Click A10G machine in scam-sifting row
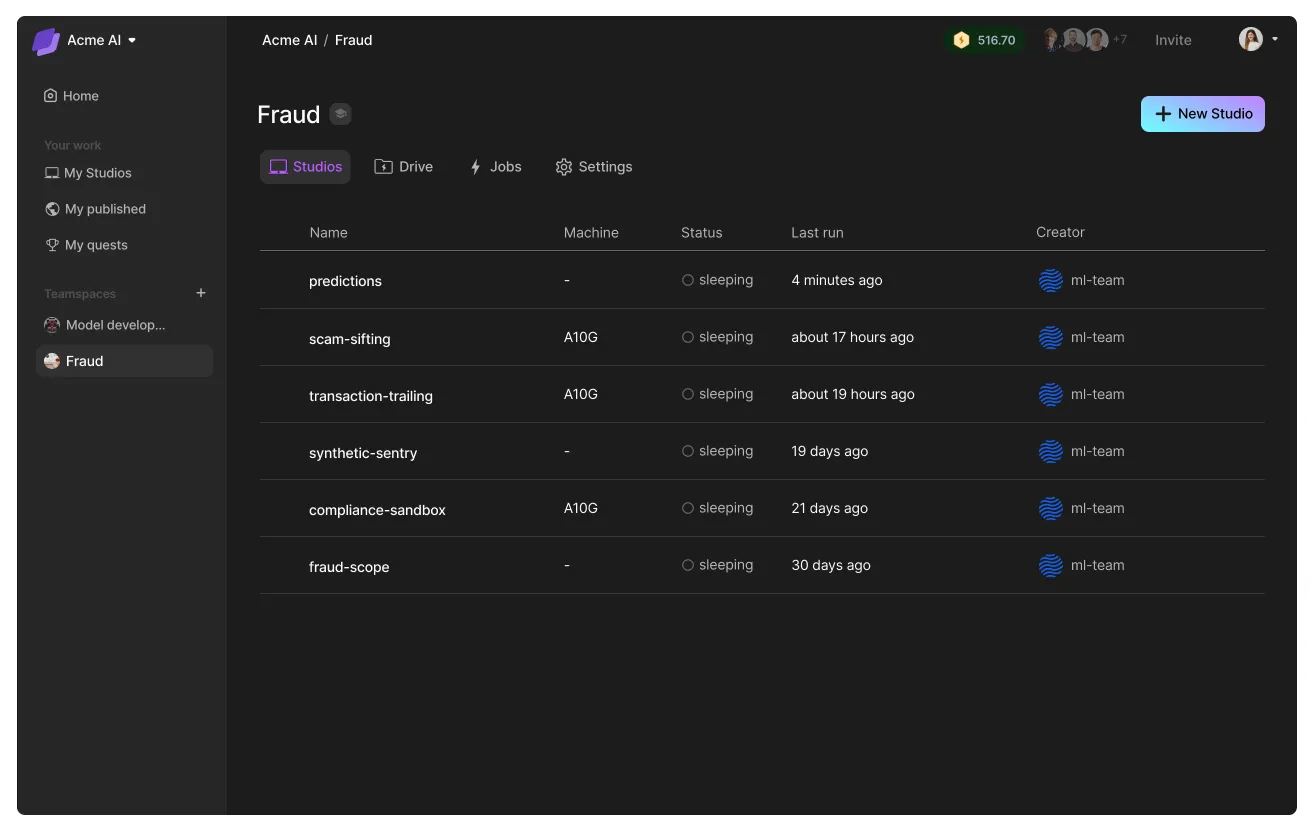The height and width of the screenshot is (831, 1313). (580, 337)
